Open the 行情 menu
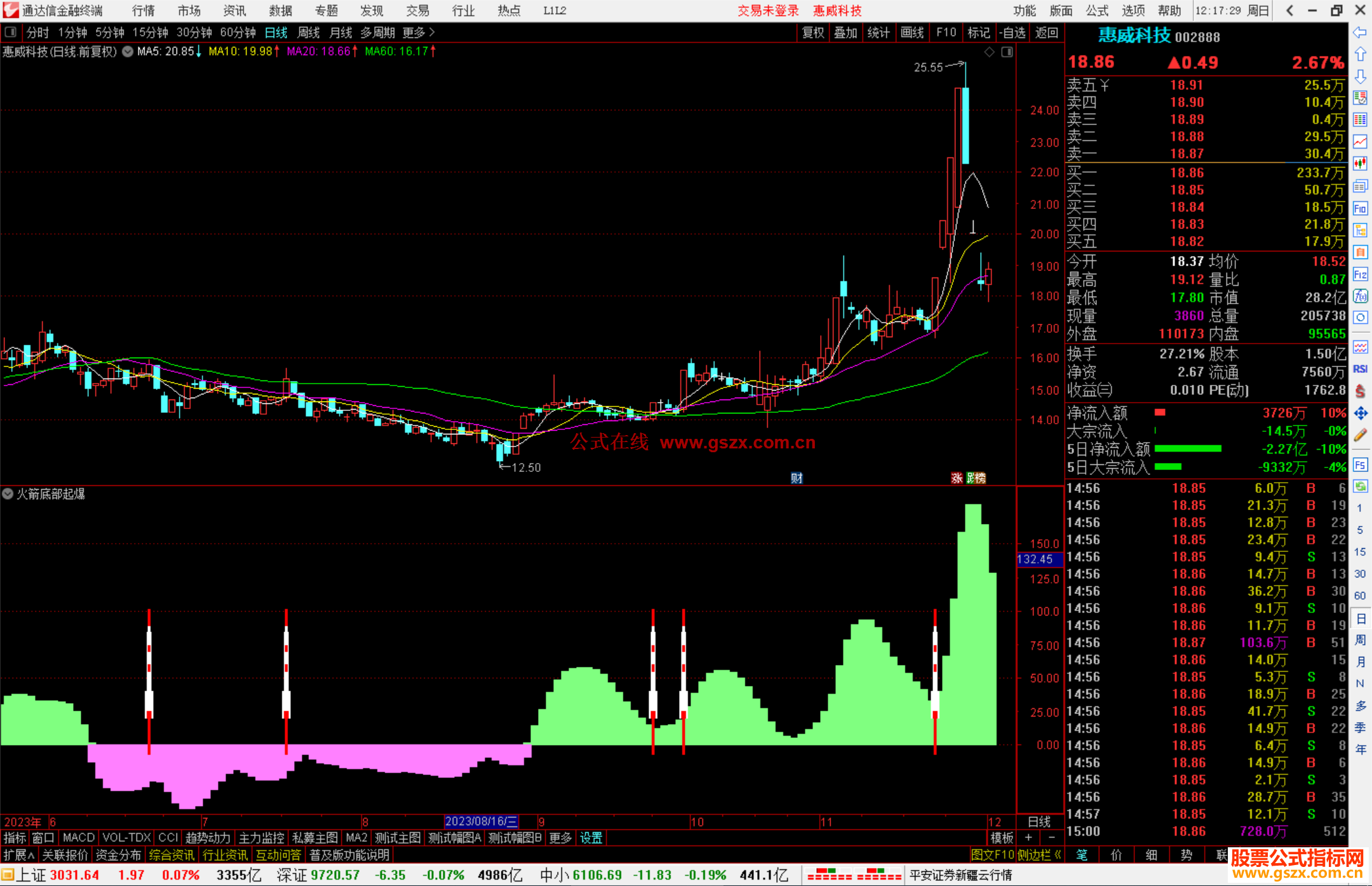Viewport: 1372px width, 886px height. pyautogui.click(x=143, y=11)
